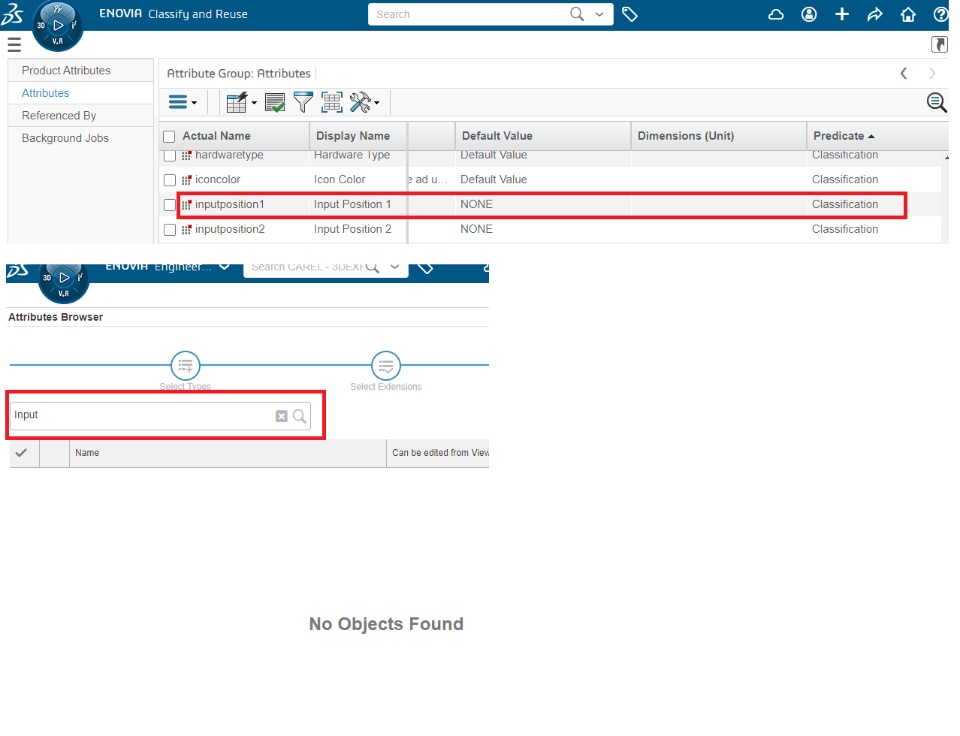Click the NONE default value of inputposition2
960x736 pixels.
click(476, 229)
